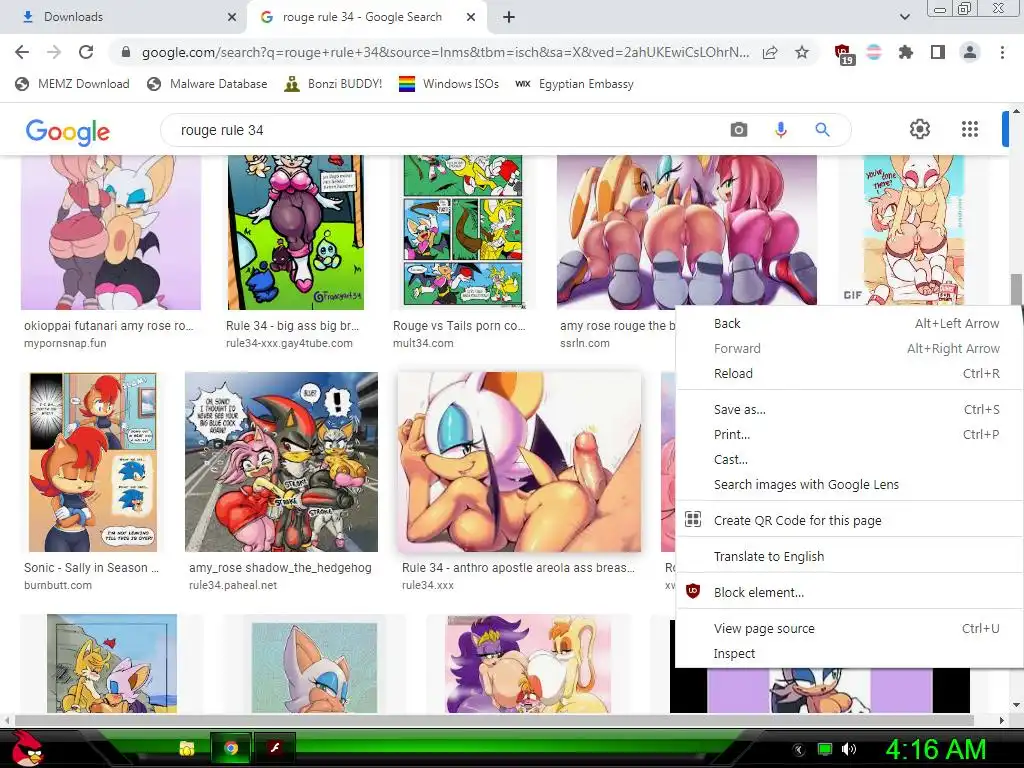The width and height of the screenshot is (1024, 768).
Task: Start voice search with microphone icon
Action: point(780,129)
